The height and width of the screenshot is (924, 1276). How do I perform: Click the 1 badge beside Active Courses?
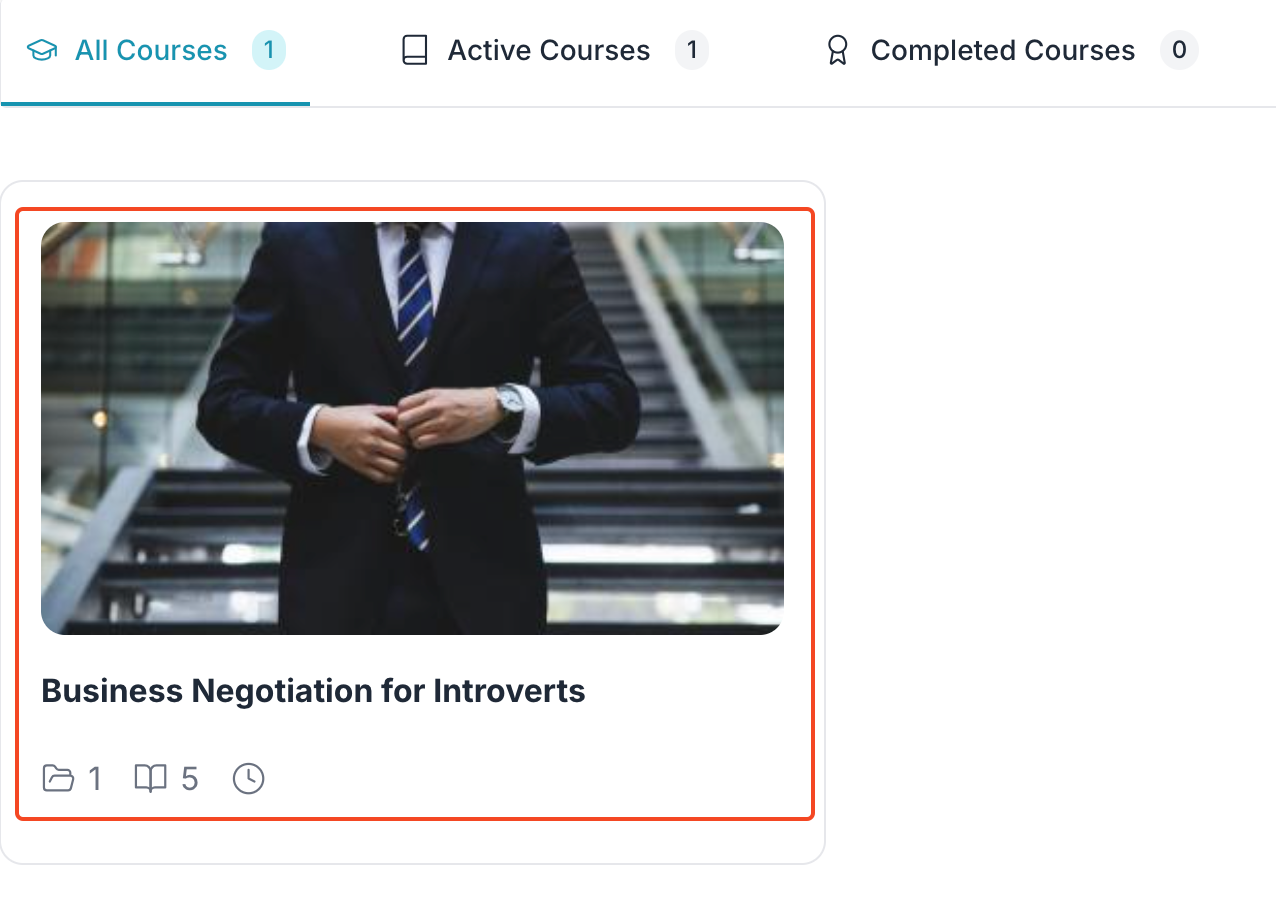[x=692, y=49]
